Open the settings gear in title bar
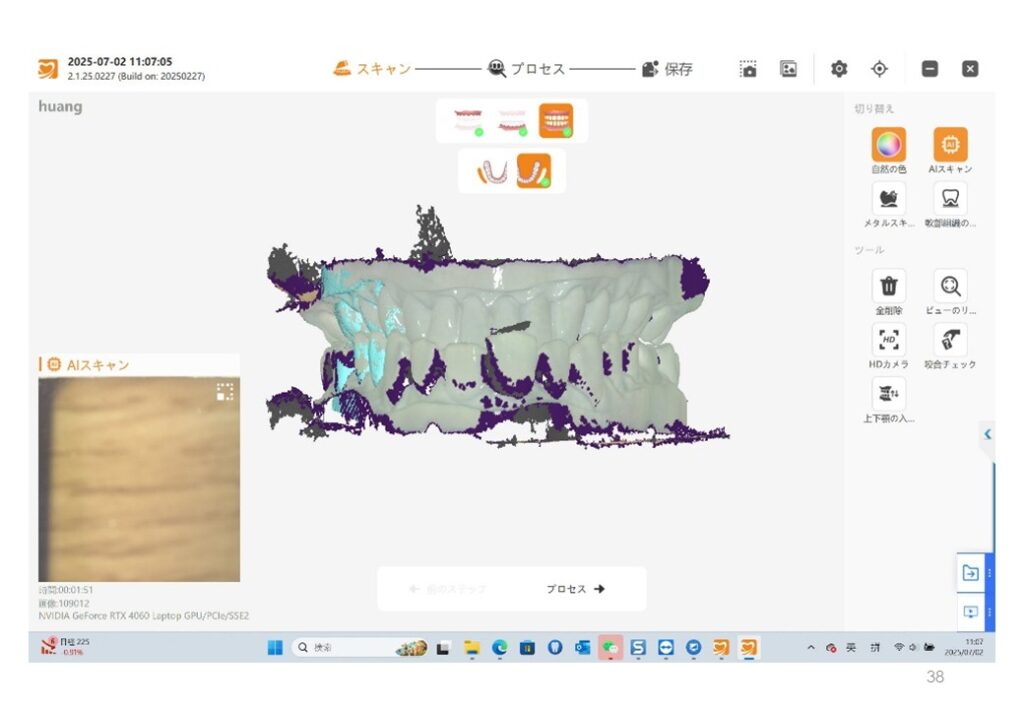This screenshot has width=1024, height=709. click(839, 69)
